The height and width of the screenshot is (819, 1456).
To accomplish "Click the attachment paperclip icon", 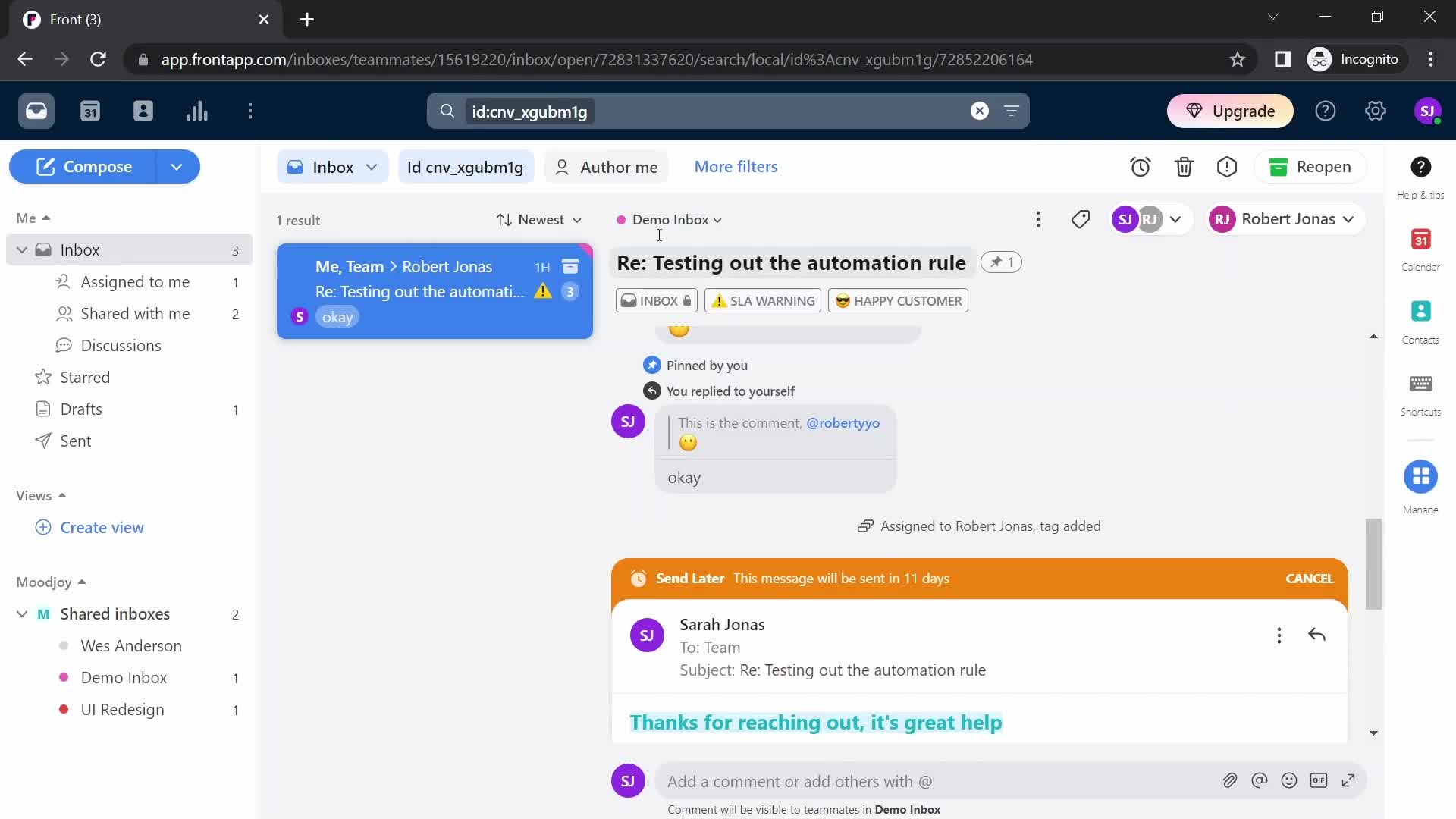I will pos(1229,781).
